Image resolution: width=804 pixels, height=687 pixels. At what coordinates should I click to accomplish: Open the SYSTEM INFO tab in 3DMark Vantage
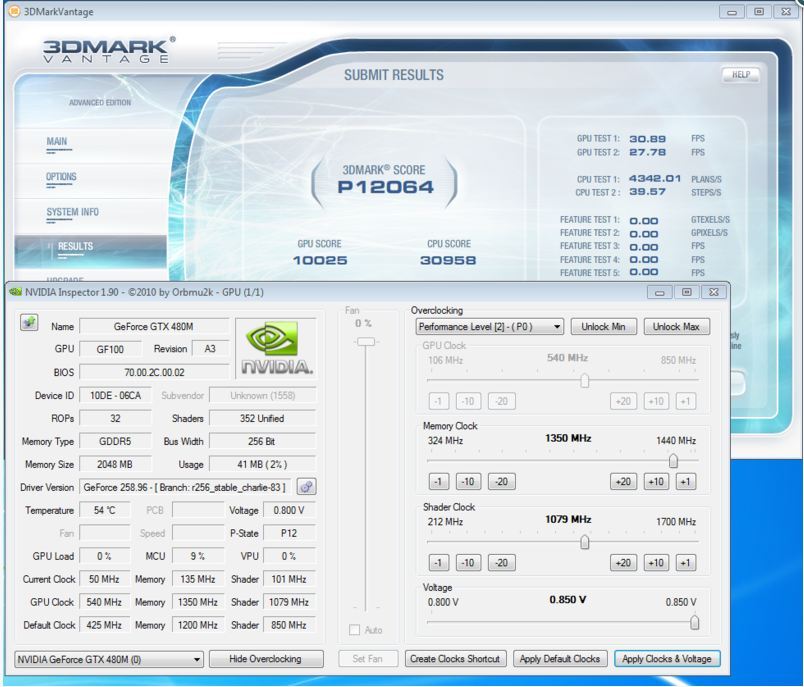click(x=72, y=212)
